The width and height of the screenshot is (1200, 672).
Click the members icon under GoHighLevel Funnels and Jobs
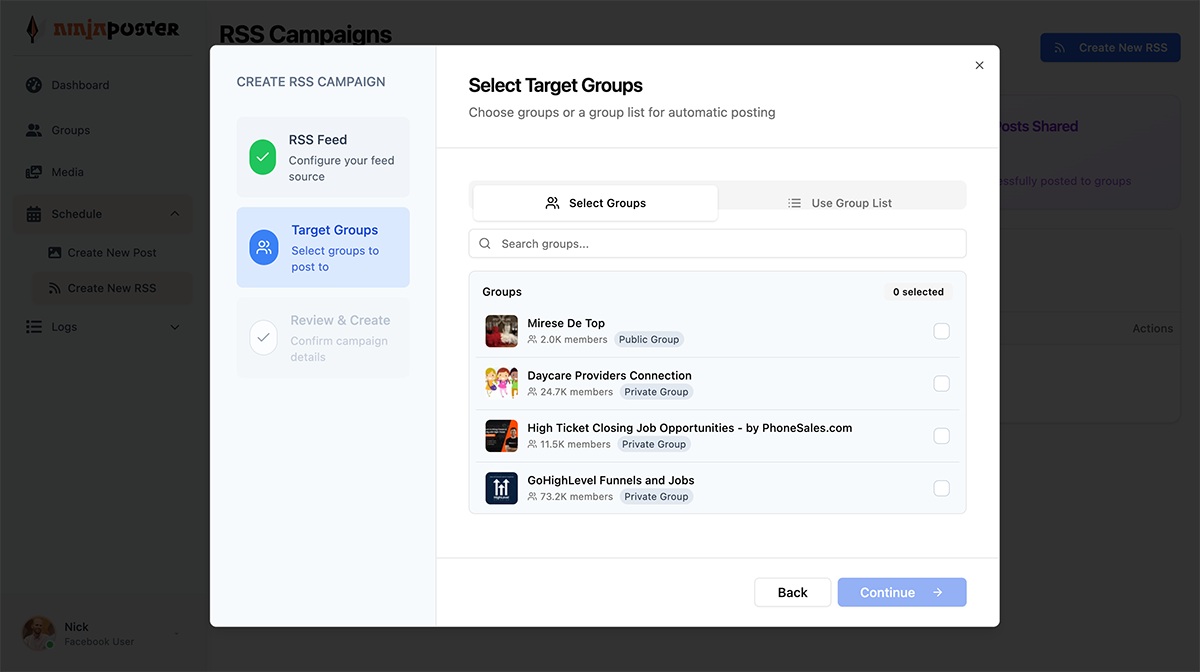(x=532, y=497)
